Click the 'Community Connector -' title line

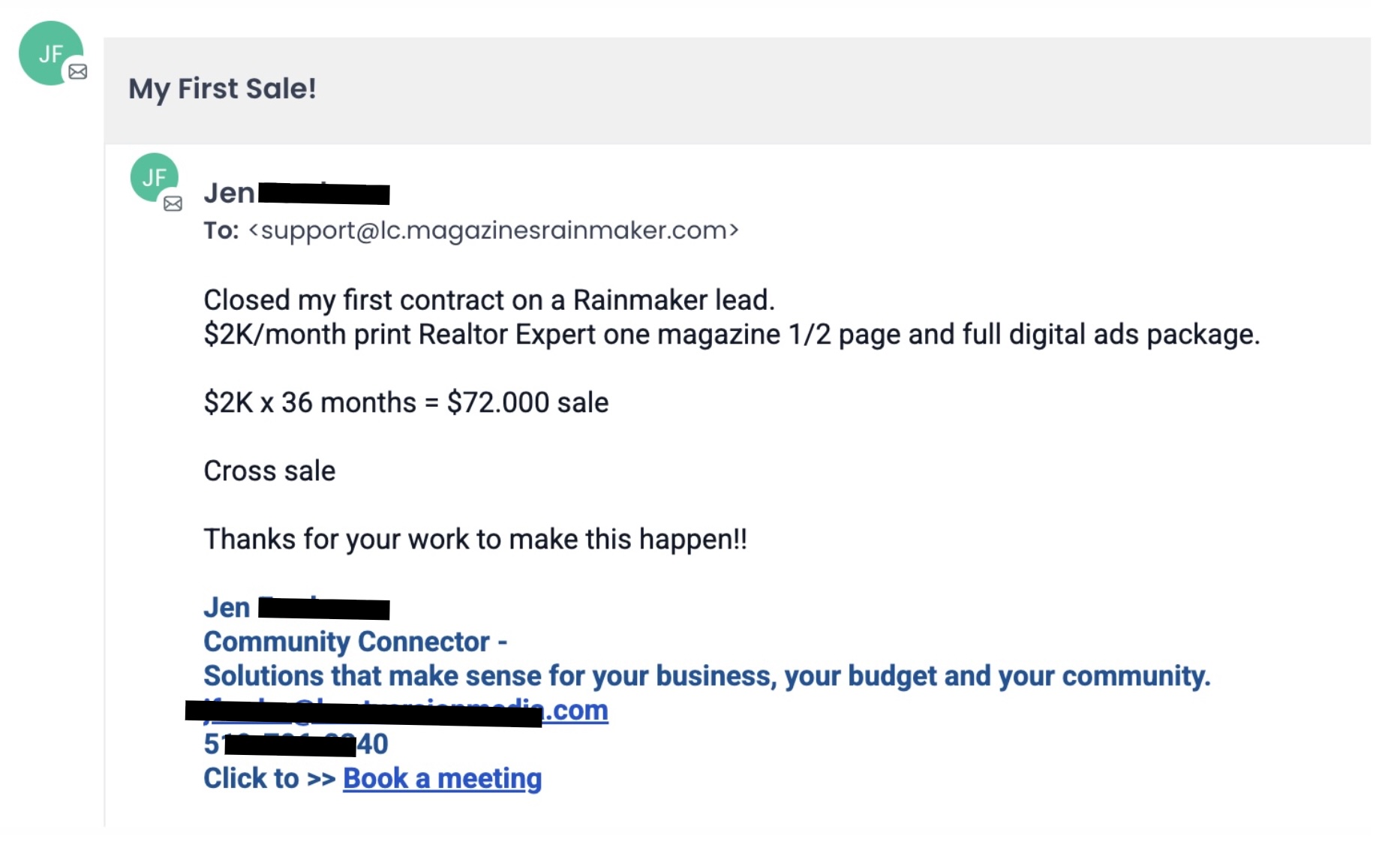pos(355,642)
